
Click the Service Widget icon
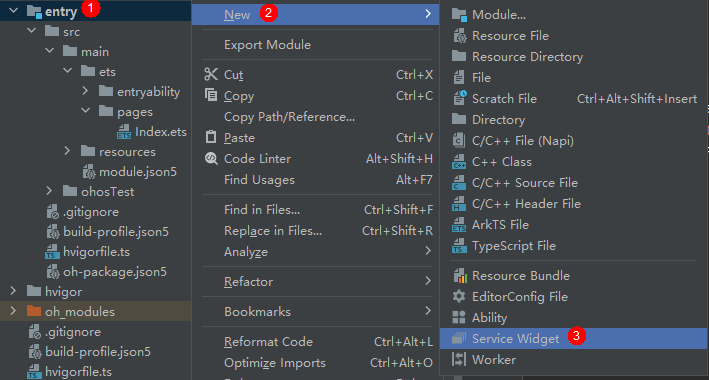coord(459,338)
